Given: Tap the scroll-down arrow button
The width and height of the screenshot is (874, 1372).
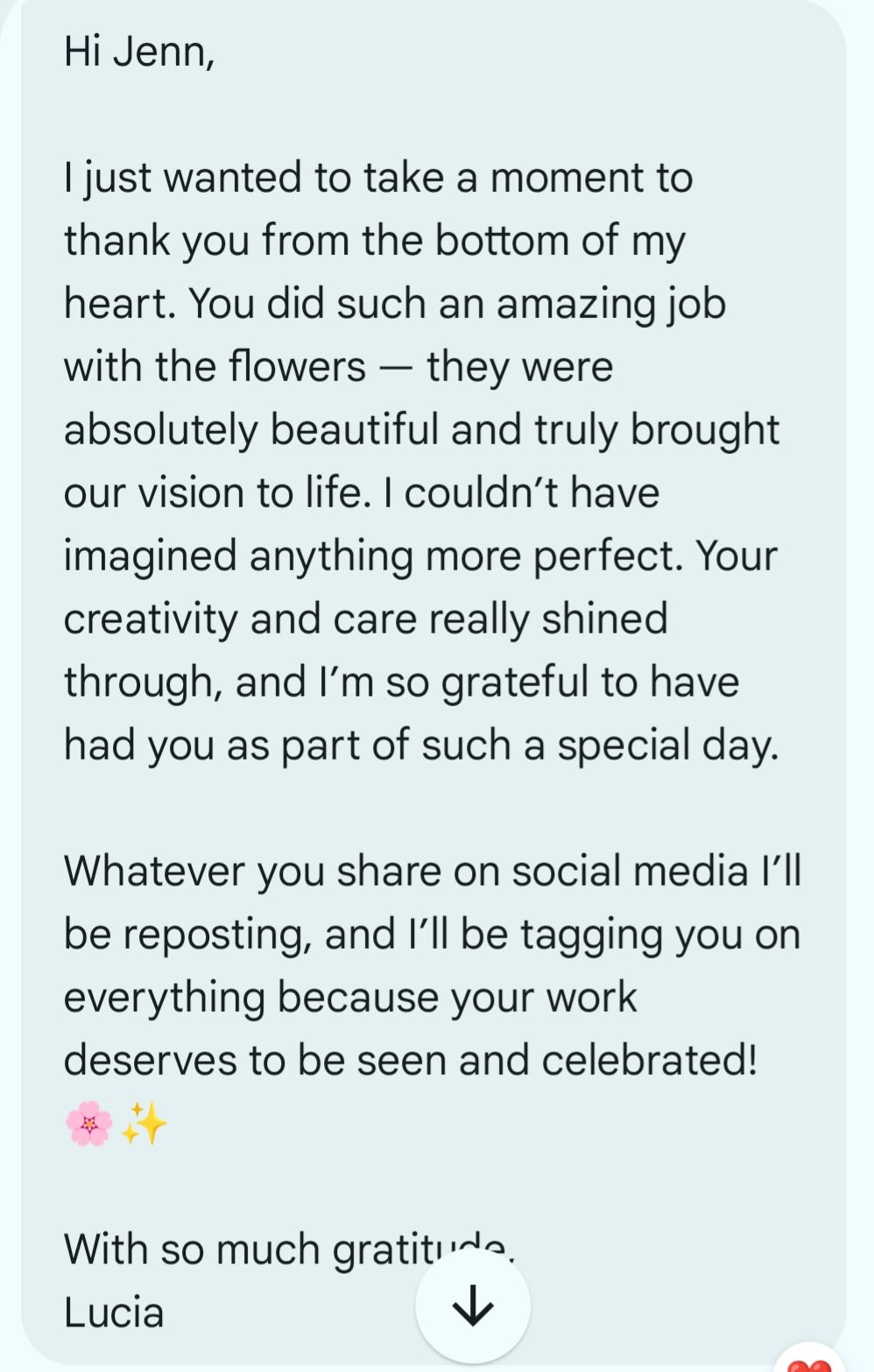Looking at the screenshot, I should click(473, 1306).
